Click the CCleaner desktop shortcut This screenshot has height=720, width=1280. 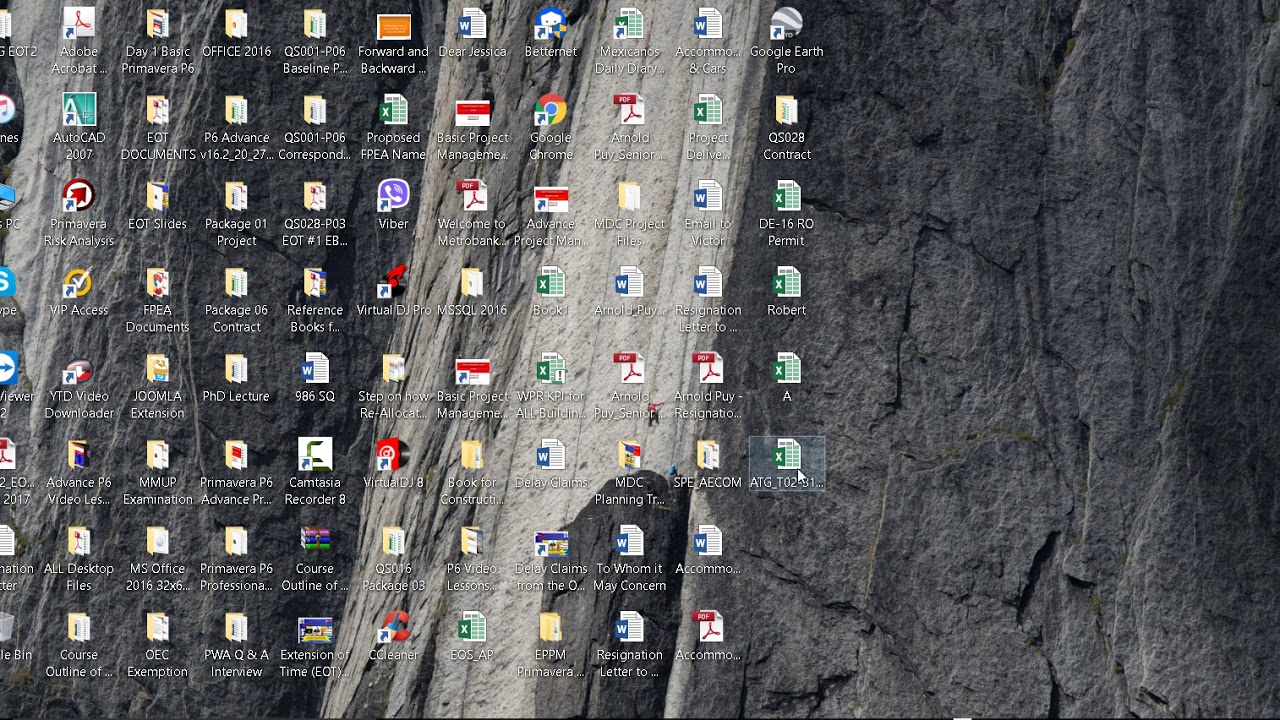point(393,626)
